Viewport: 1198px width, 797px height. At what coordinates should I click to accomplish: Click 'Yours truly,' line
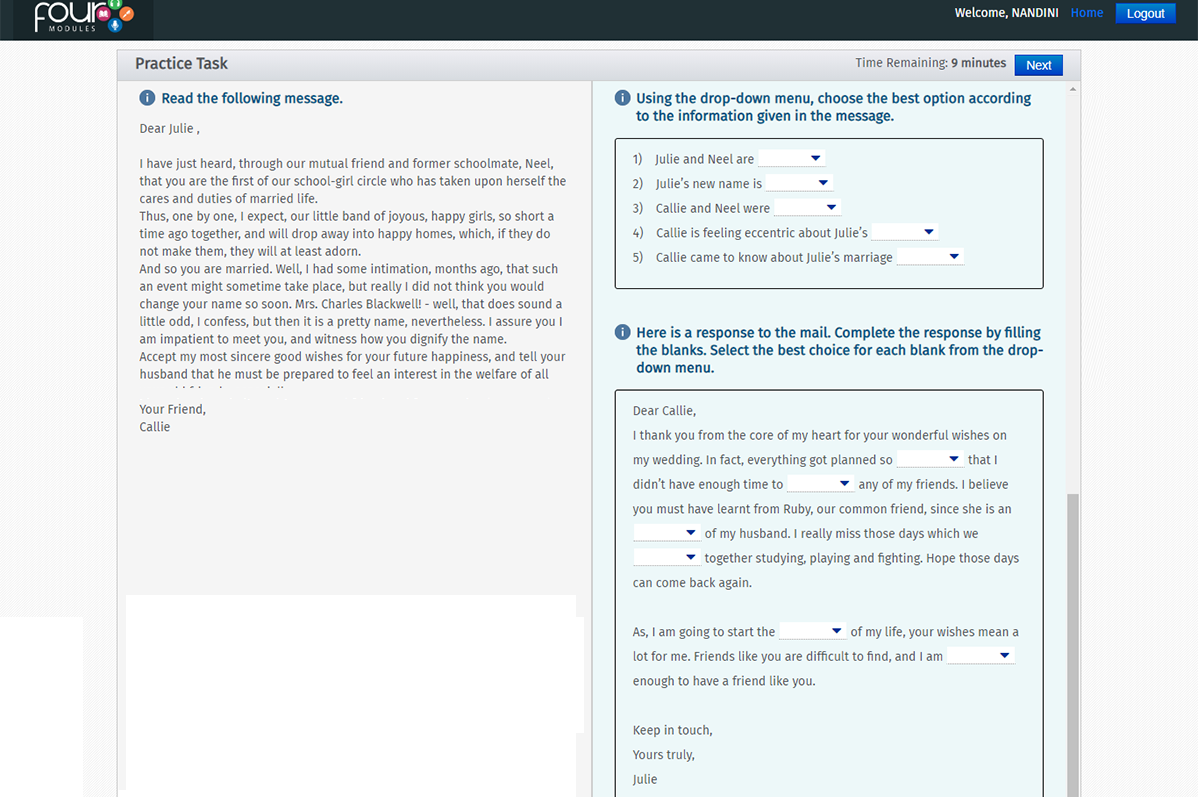click(663, 754)
